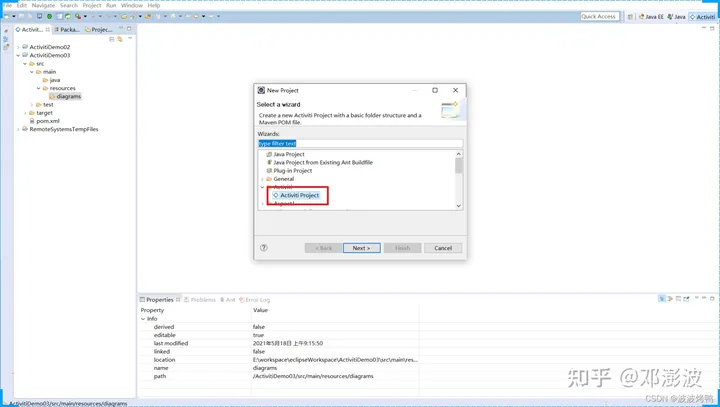Switch to the Project Explorer tab
The height and width of the screenshot is (407, 720).
[99, 29]
